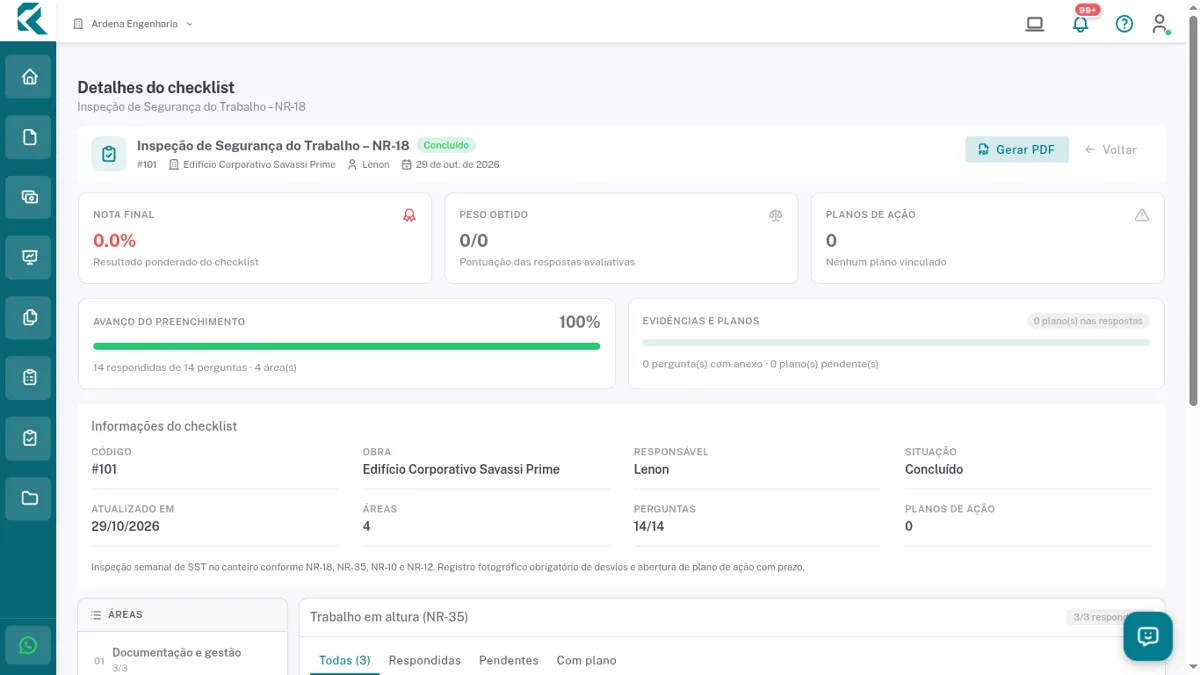Click the '0 plano(s) nas respostas' badge
The height and width of the screenshot is (675, 1200).
[1088, 321]
